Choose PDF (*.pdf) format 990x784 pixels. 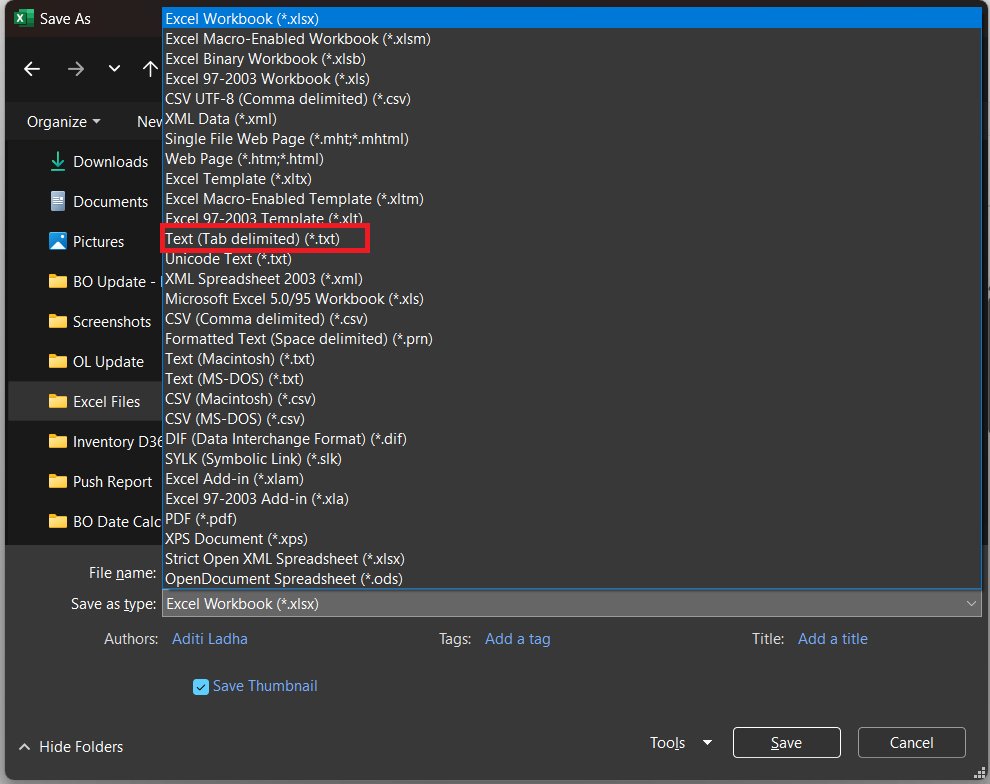click(571, 519)
